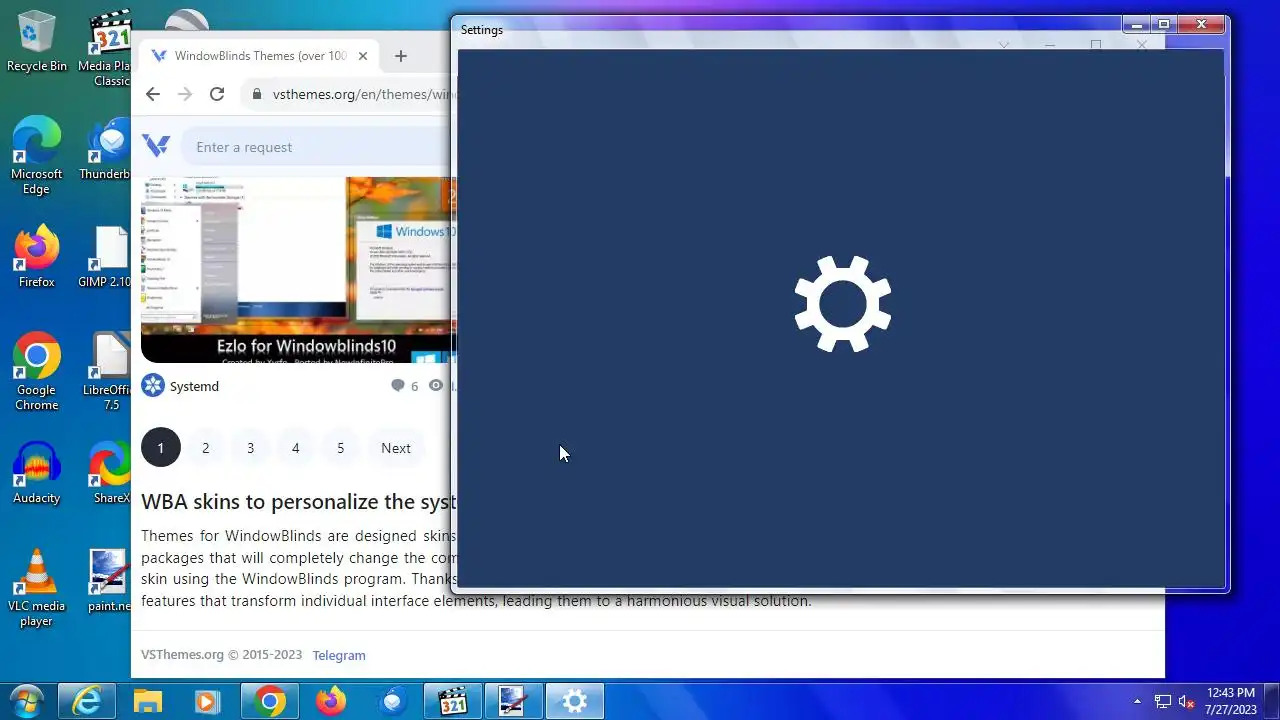Reload the vsthemes page in Chrome
This screenshot has height=720, width=1280.
click(216, 94)
